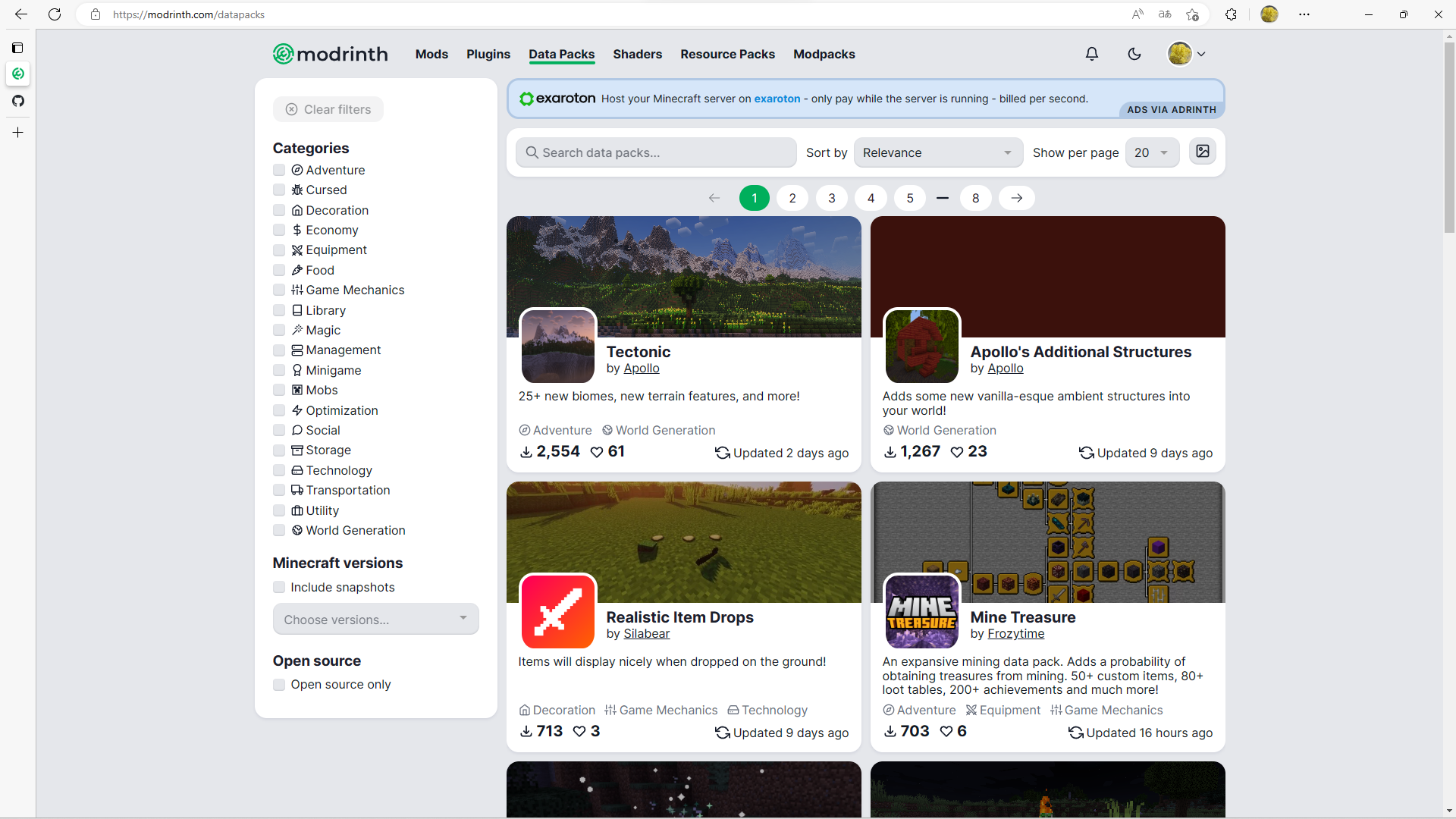Switch to gallery view next to Show per page

[1203, 152]
